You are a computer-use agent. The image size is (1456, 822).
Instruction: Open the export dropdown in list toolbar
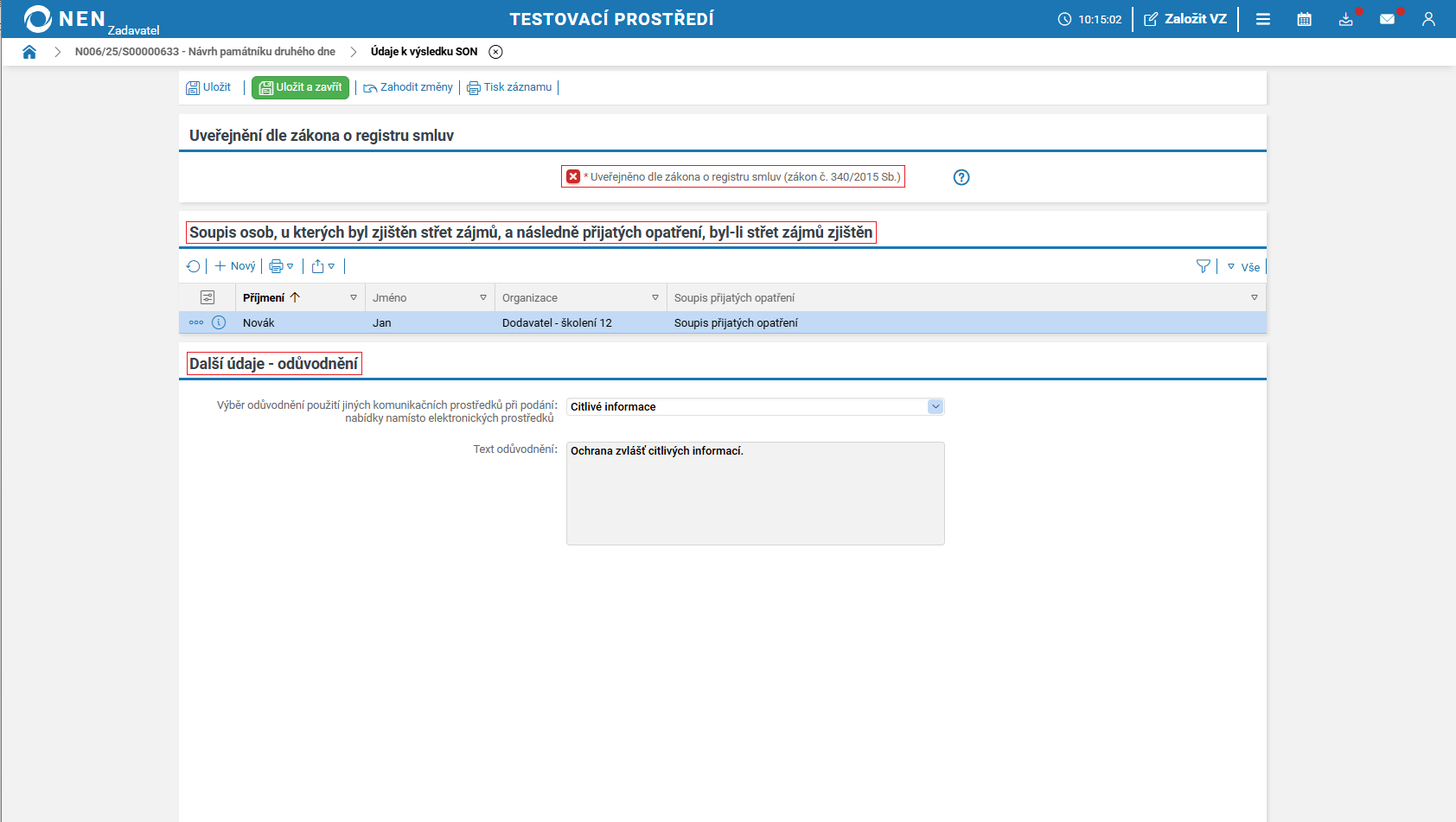click(x=323, y=266)
